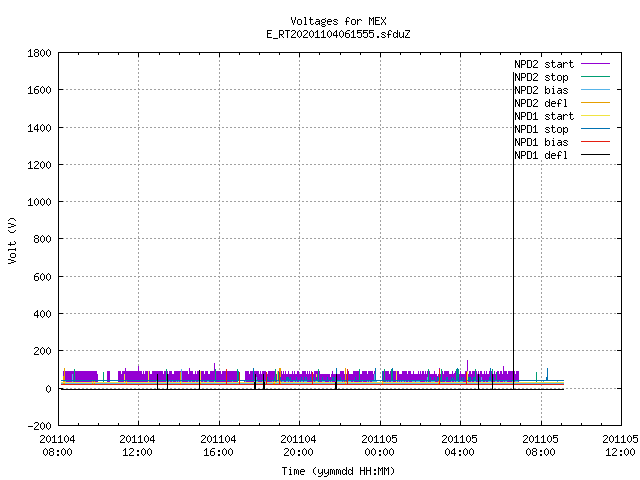The width and height of the screenshot is (640, 480).
Task: Click the 201105 08:00 time tick label
Action: [540, 446]
